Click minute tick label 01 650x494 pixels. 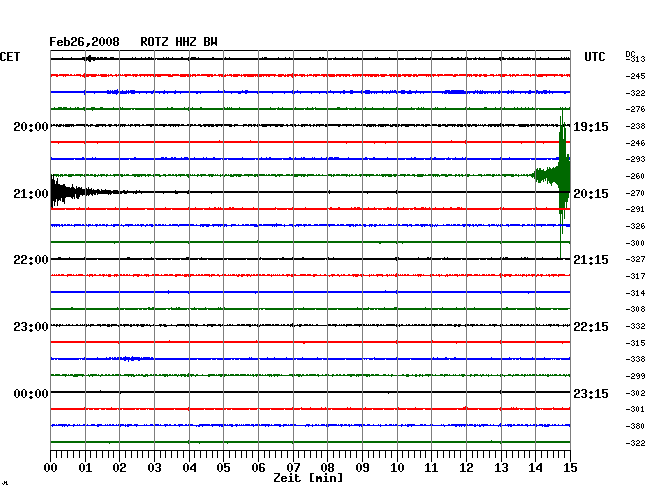point(85,468)
